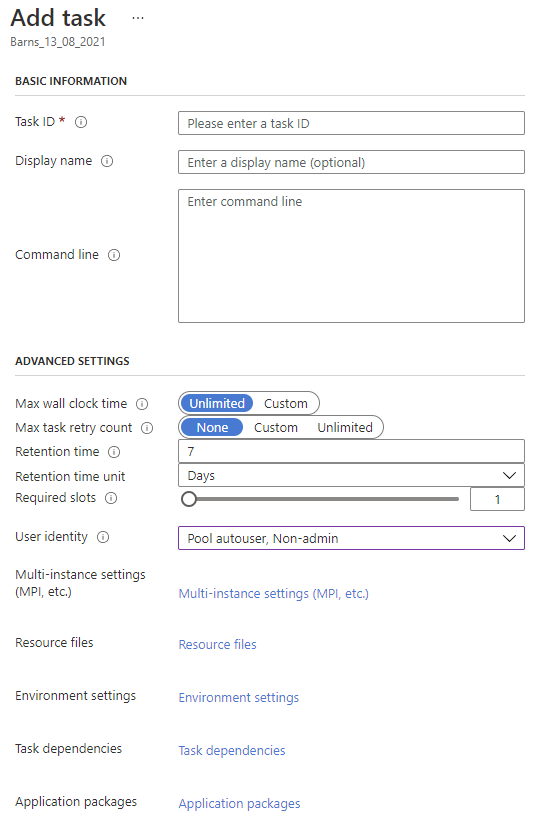Set Max task retry count to Unlimited
This screenshot has width=553, height=824.
pyautogui.click(x=345, y=428)
